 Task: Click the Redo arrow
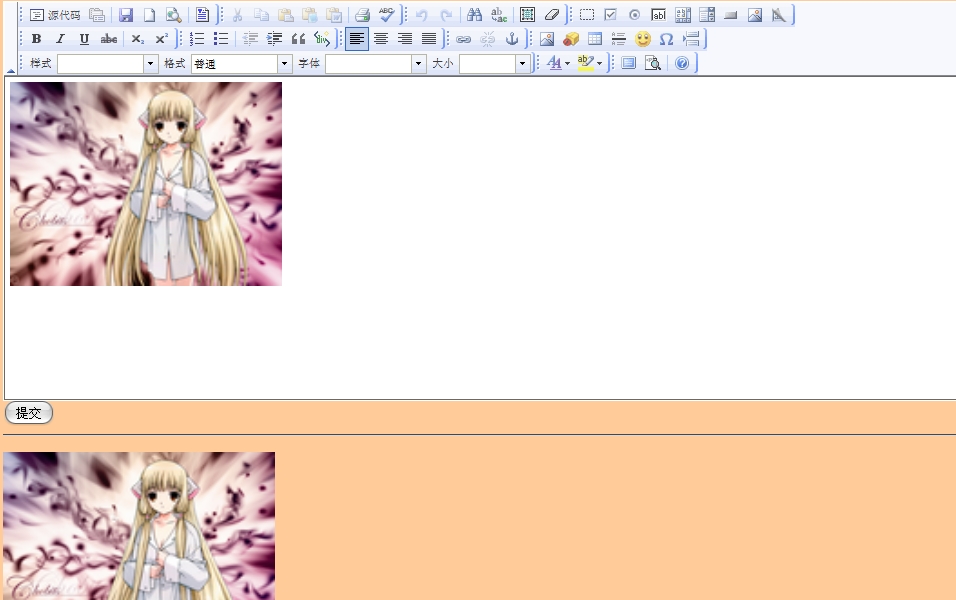pyautogui.click(x=446, y=15)
